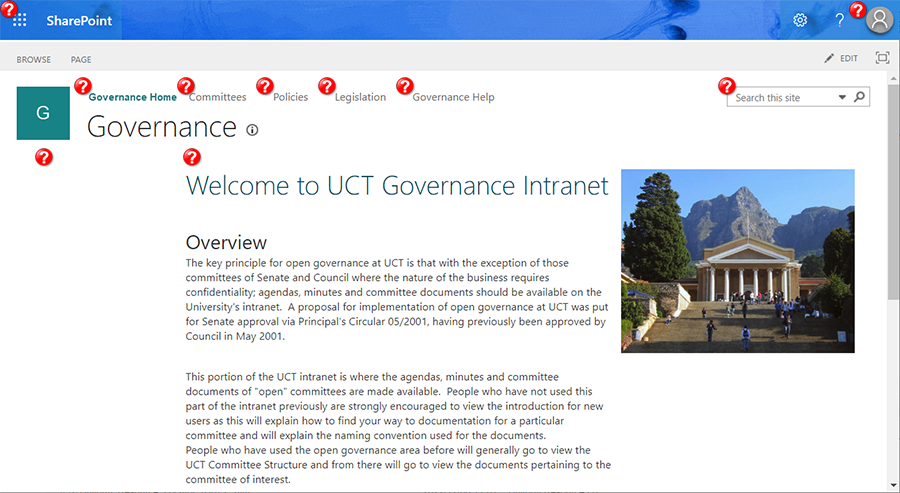This screenshot has height=493, width=900.
Task: Open the Policies navigation link
Action: pyautogui.click(x=290, y=97)
